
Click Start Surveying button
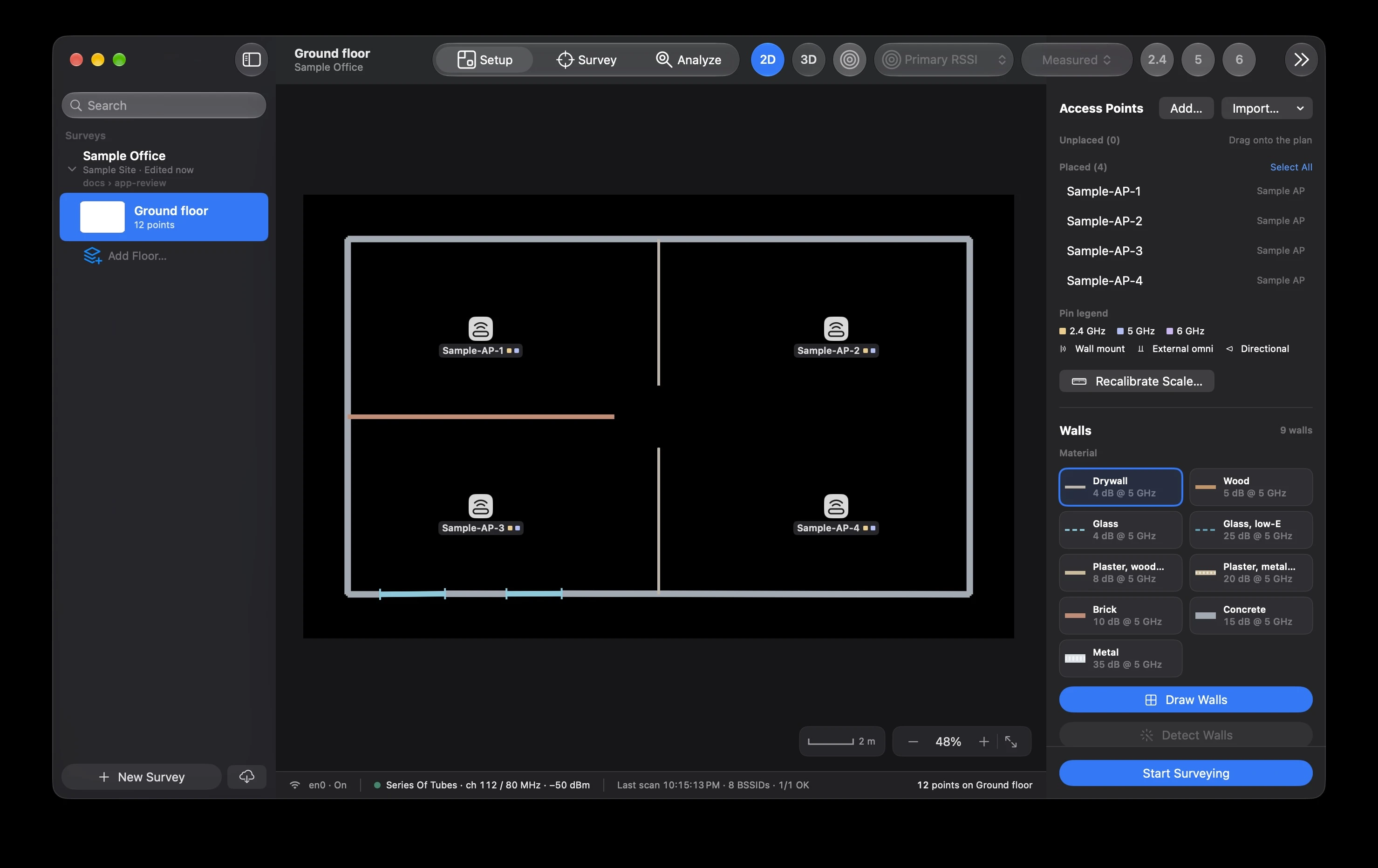1186,773
